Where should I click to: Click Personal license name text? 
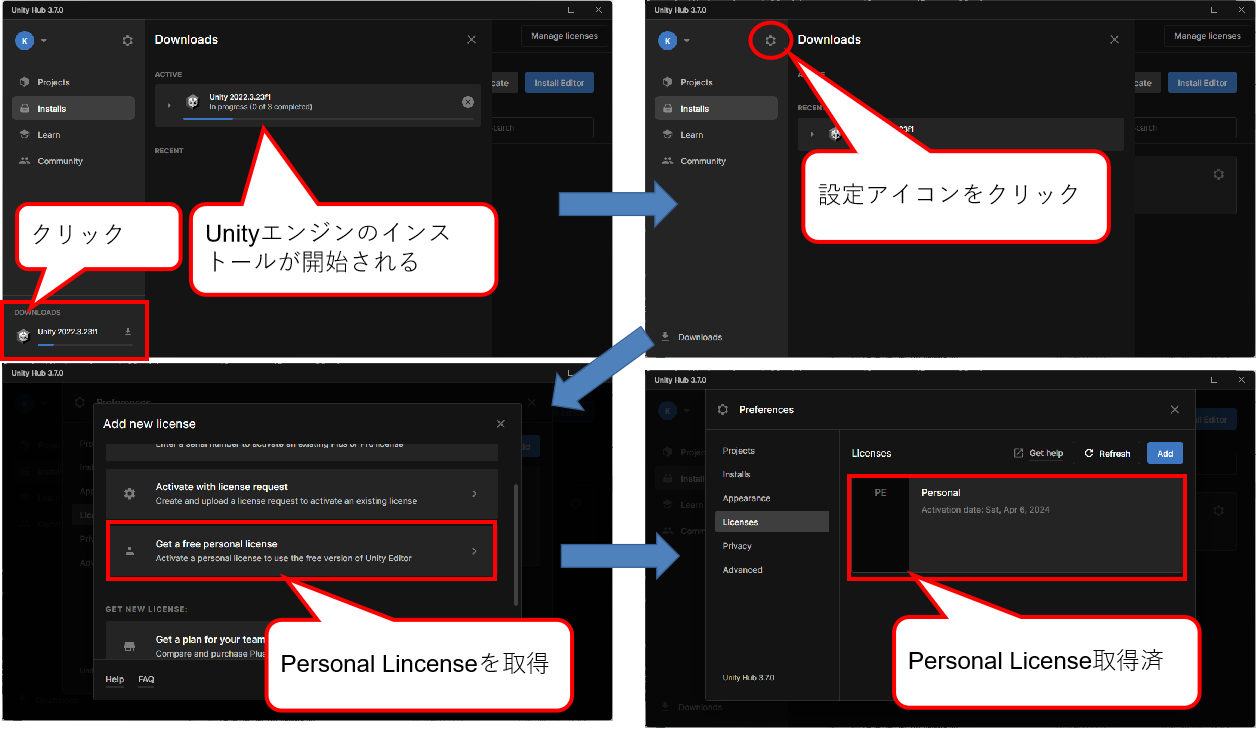[x=941, y=493]
